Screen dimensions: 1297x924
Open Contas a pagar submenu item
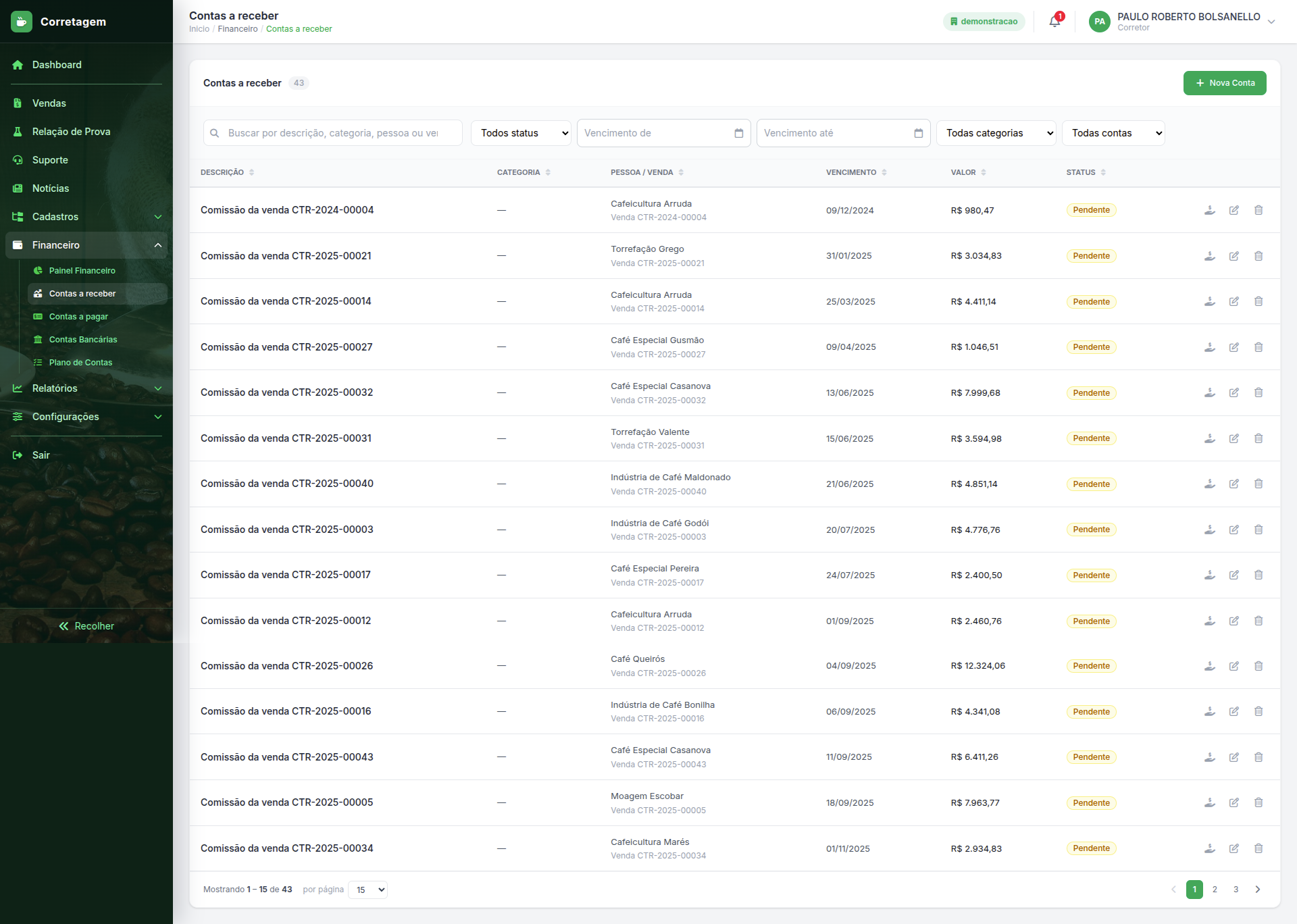[97, 317]
